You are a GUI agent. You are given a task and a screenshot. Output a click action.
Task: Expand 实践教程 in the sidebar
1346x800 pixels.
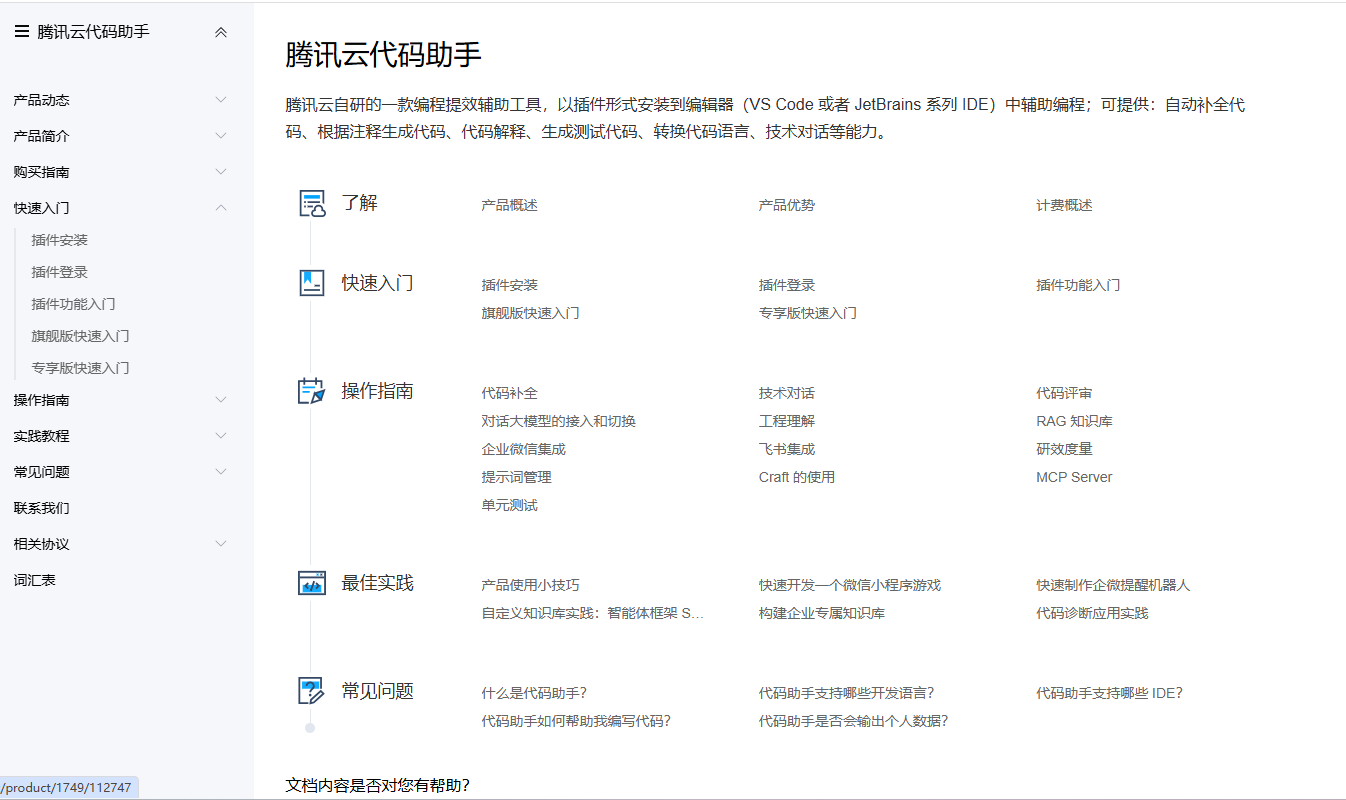221,436
